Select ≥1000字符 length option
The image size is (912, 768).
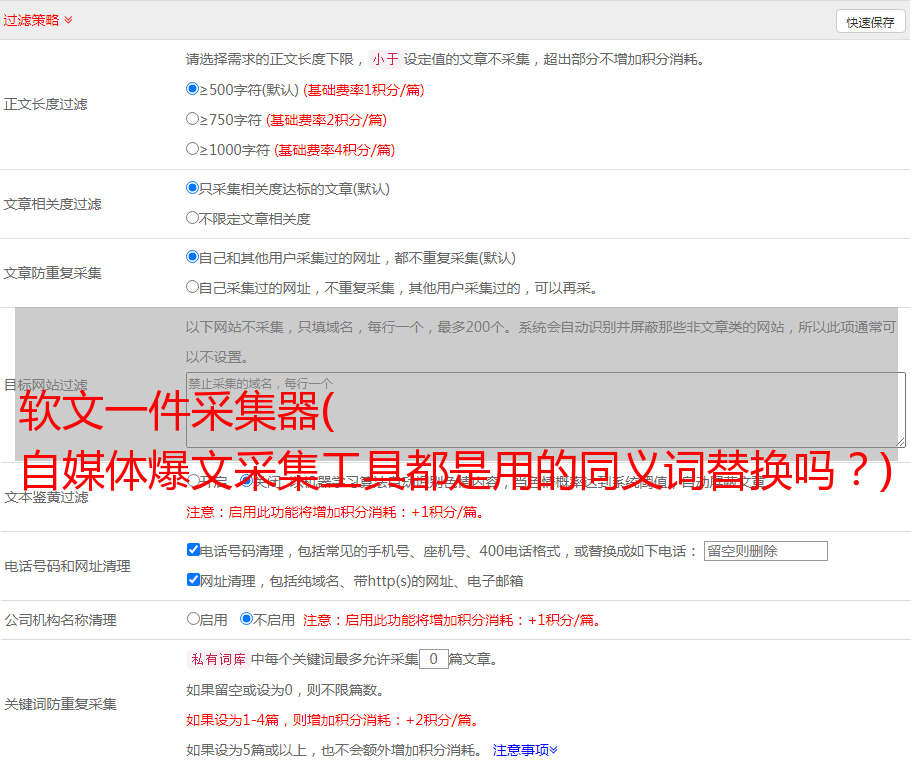pyautogui.click(x=192, y=148)
